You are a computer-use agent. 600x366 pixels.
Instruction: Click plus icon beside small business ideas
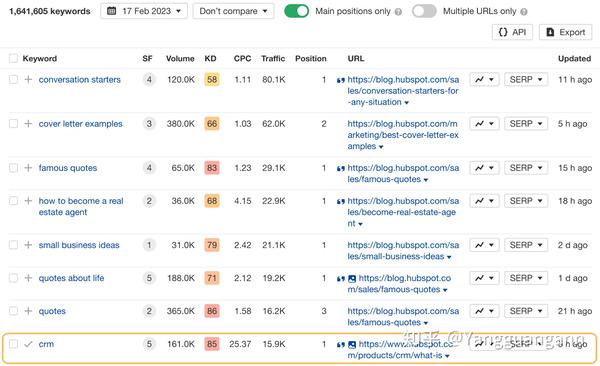pos(28,245)
